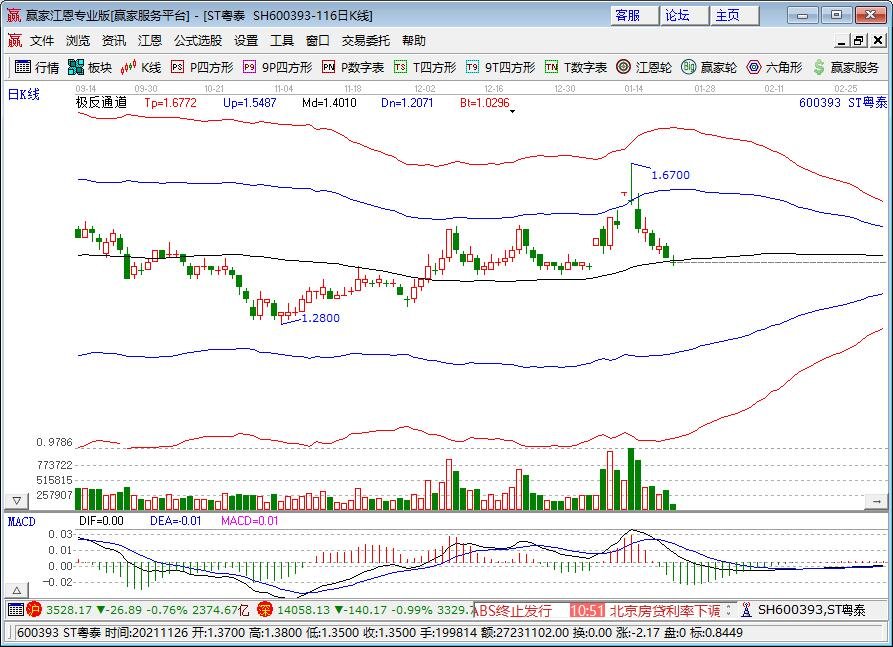The height and width of the screenshot is (647, 893).
Task: Click the 01-14 date on the time axis
Action: coord(633,89)
